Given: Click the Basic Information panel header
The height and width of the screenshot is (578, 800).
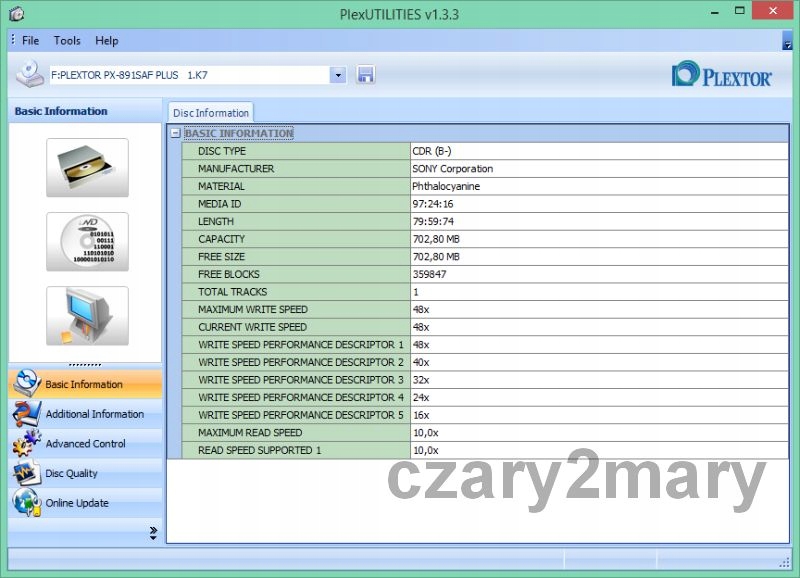Looking at the screenshot, I should 85,111.
